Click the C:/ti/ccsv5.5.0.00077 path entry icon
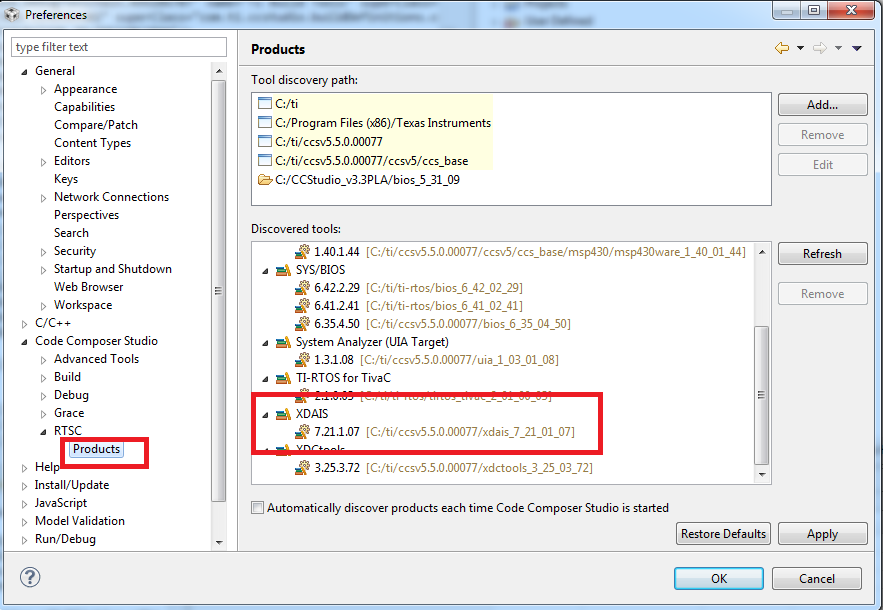The image size is (883, 610). [264, 141]
